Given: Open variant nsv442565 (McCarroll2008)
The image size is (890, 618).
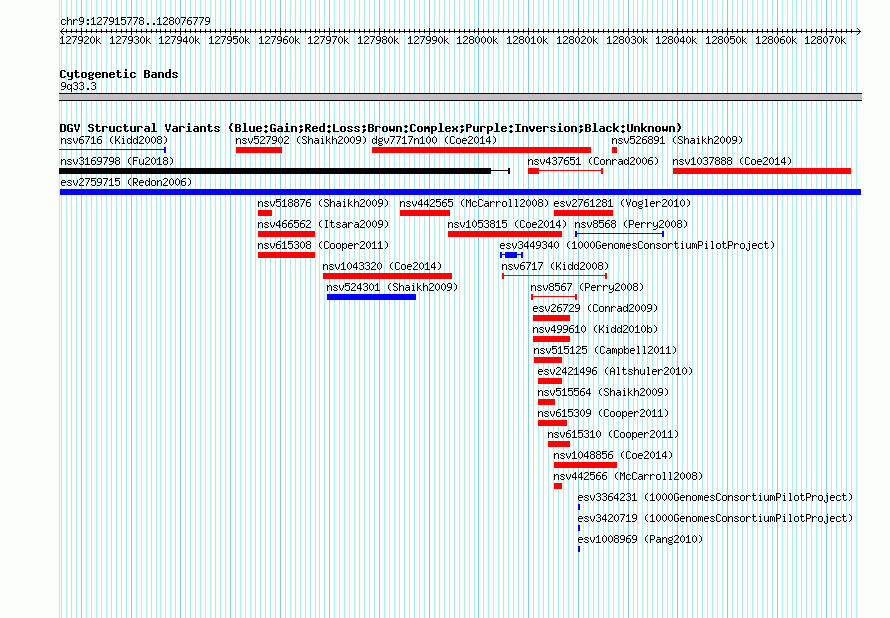Looking at the screenshot, I should tap(474, 203).
